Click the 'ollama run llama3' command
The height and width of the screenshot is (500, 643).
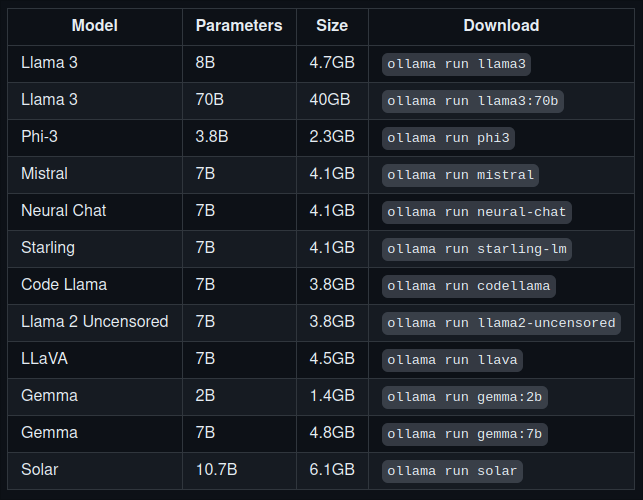pyautogui.click(x=456, y=64)
